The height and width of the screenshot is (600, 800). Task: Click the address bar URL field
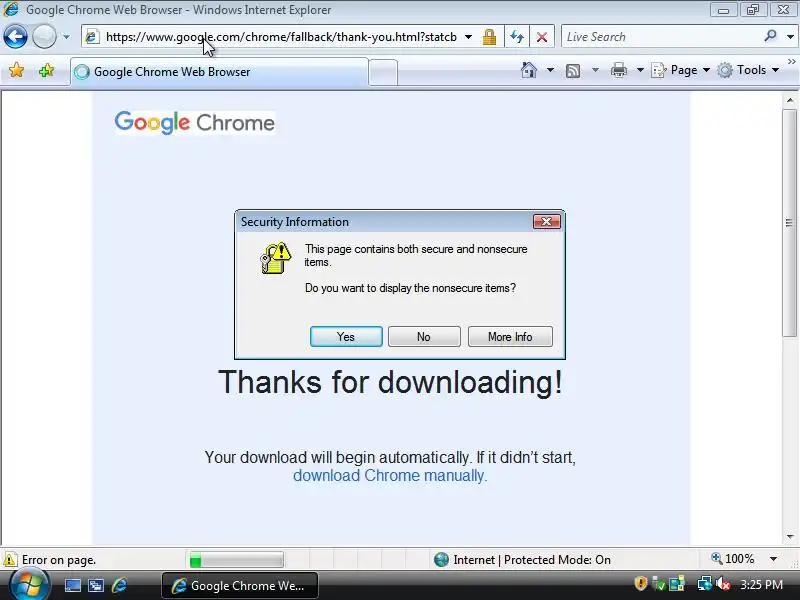[x=281, y=37]
